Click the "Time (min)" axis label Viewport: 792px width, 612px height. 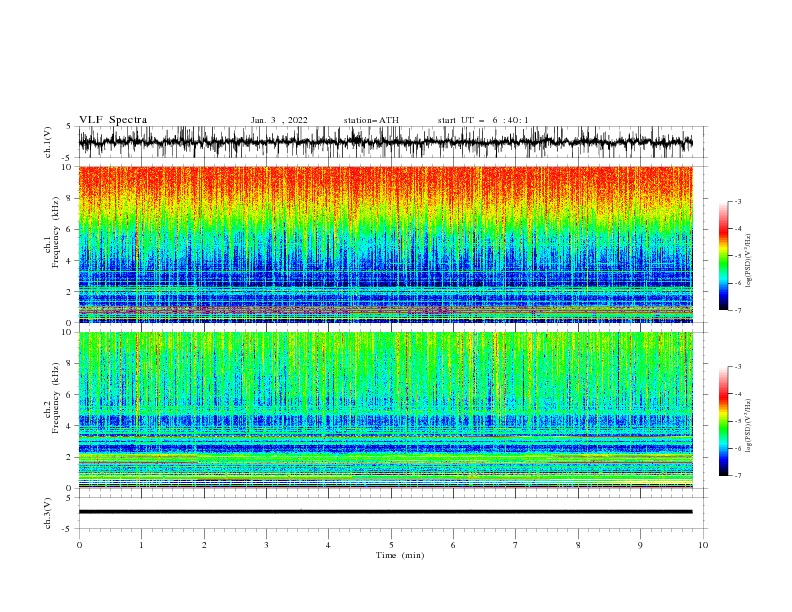point(400,555)
